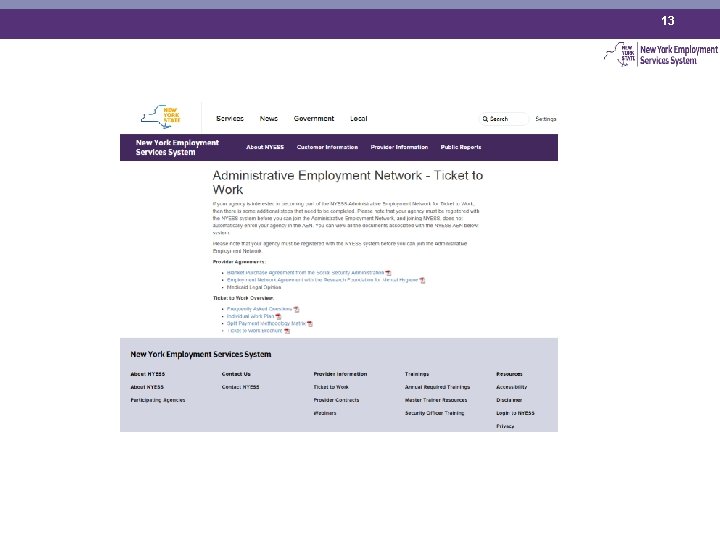Viewport: 720px width, 540px height.
Task: Select About NYESS in purple navigation bar
Action: tap(265, 147)
